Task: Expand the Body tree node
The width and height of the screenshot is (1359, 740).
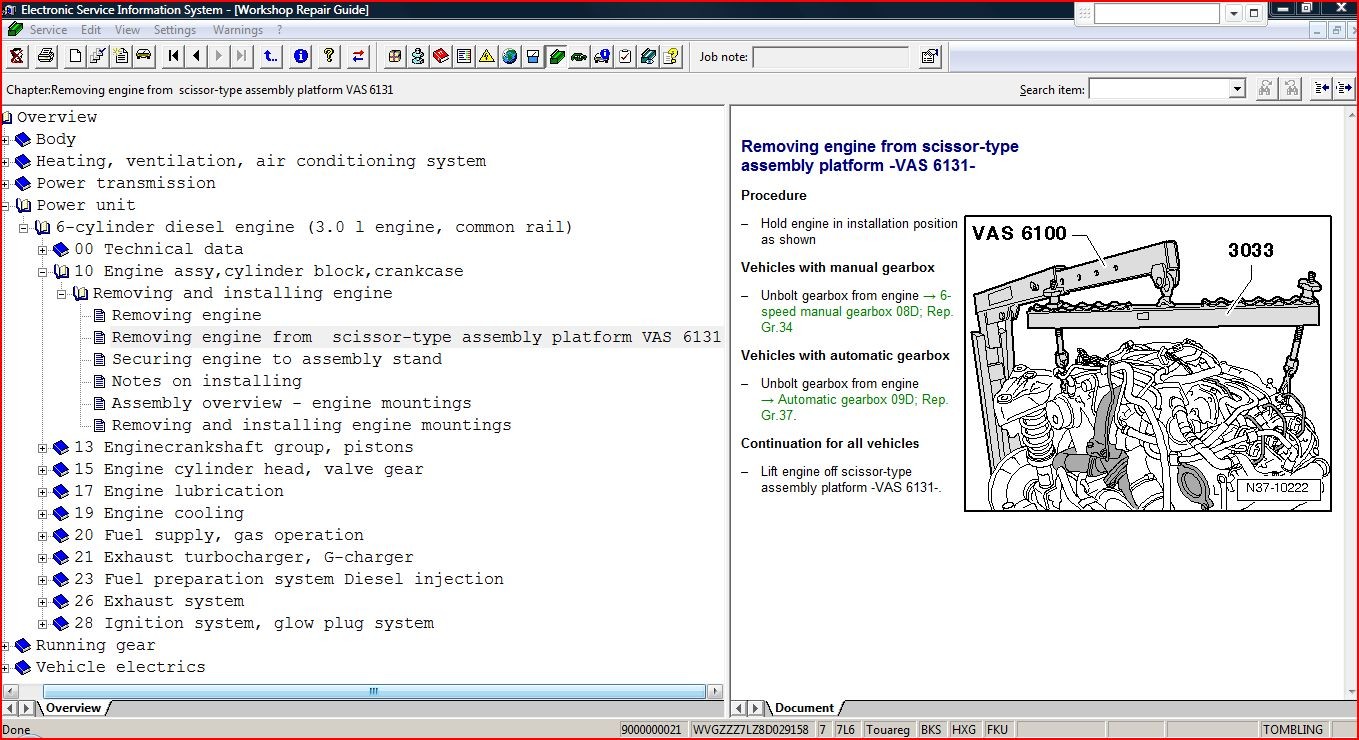Action: [6, 140]
